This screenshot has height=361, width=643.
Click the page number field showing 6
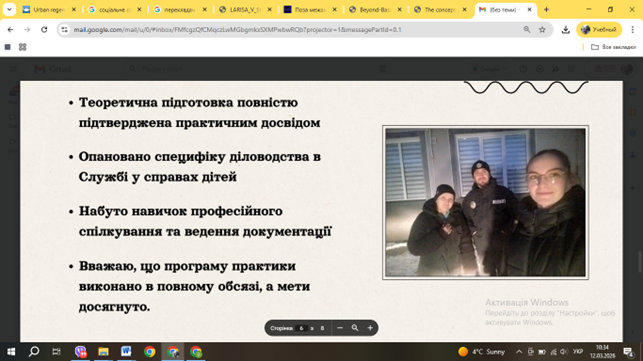(x=301, y=328)
